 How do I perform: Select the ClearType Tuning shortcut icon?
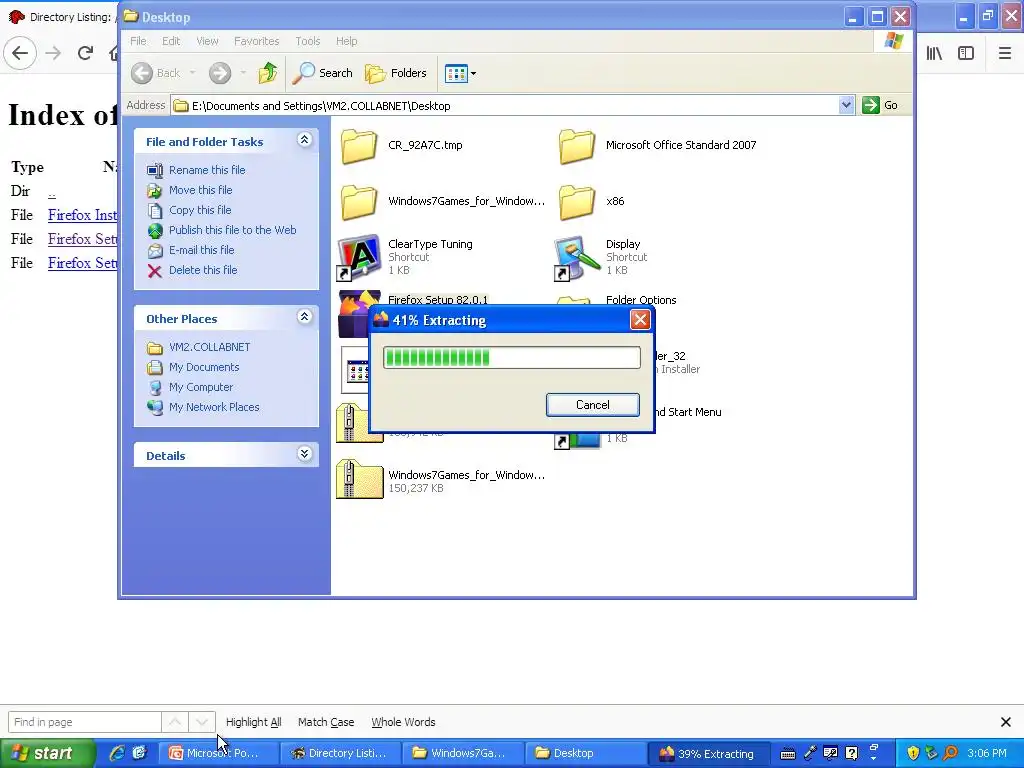[359, 257]
